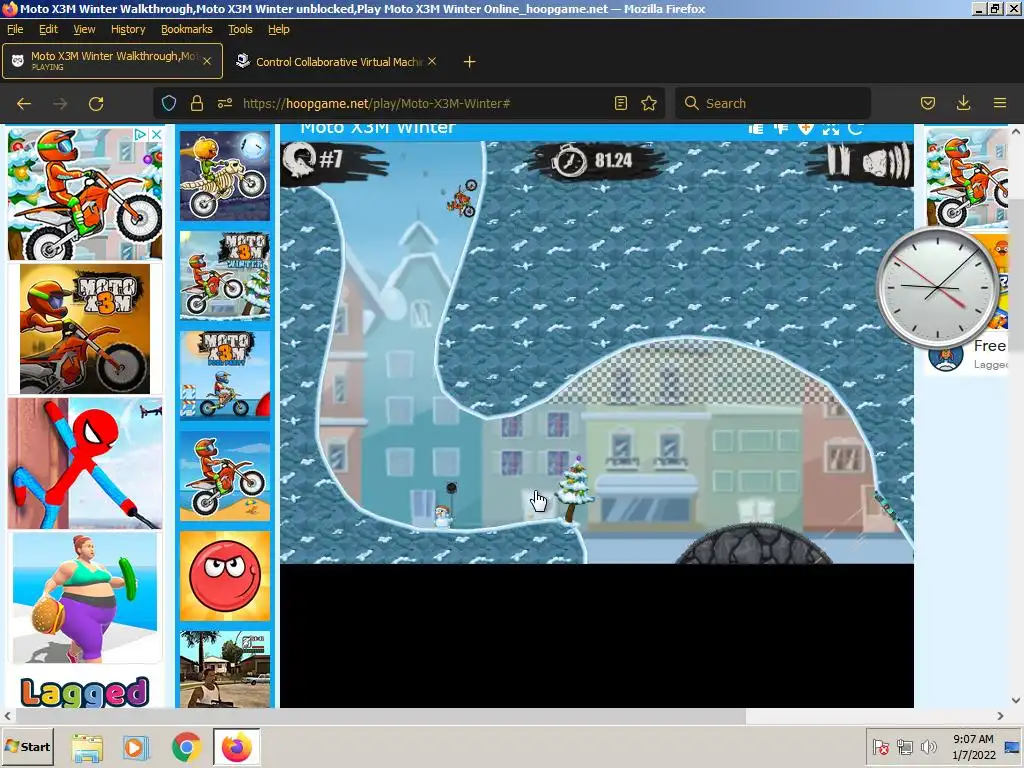
Task: Click the orange Moto X3M ad image
Action: tap(85, 328)
